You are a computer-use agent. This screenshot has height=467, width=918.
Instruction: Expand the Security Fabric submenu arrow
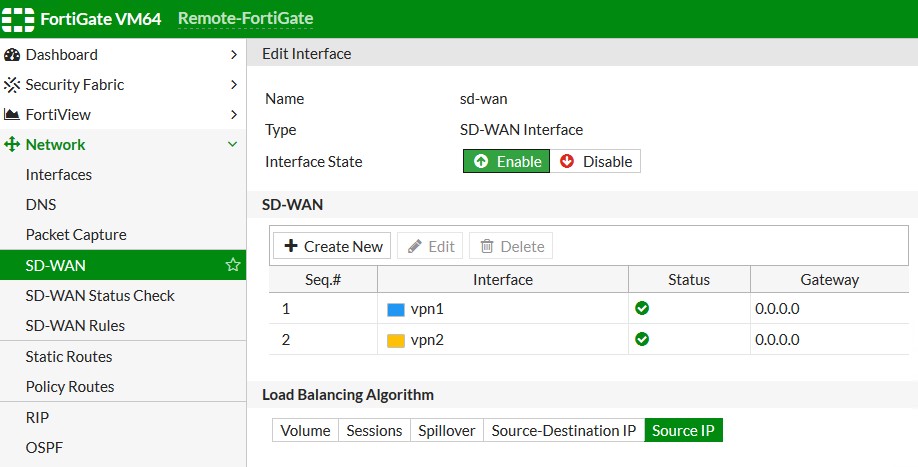coord(233,85)
